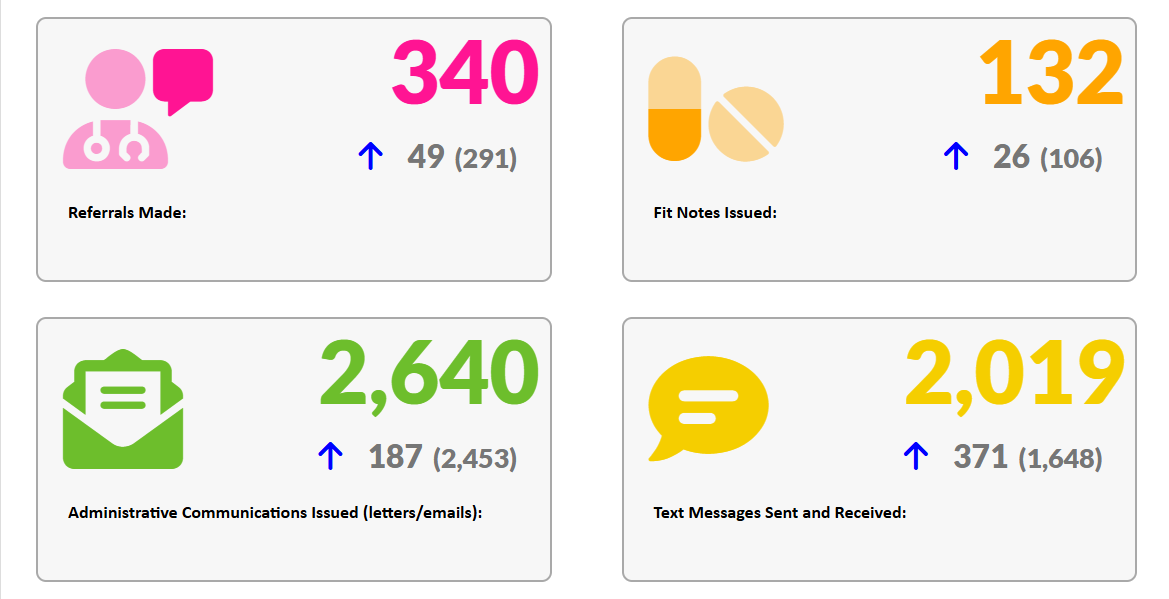Click the previous value (291) in referrals card

click(486, 159)
